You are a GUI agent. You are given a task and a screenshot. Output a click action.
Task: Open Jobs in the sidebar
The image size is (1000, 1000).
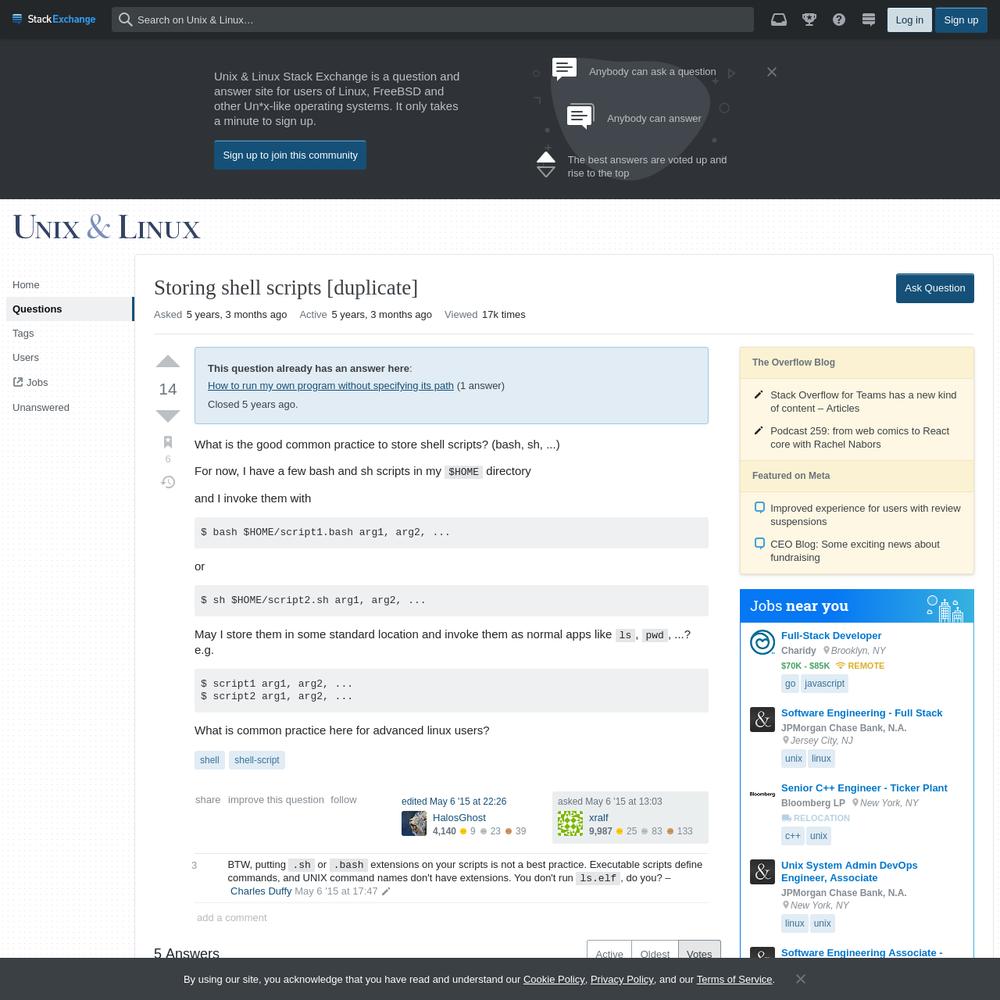[31, 383]
